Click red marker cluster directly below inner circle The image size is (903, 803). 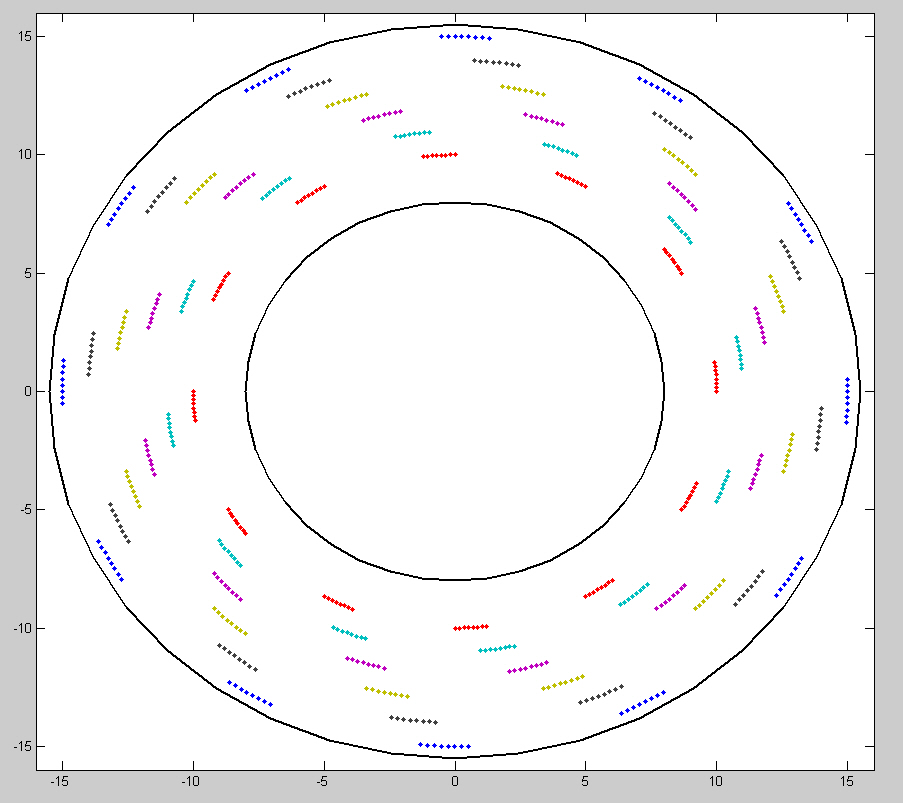(x=470, y=627)
